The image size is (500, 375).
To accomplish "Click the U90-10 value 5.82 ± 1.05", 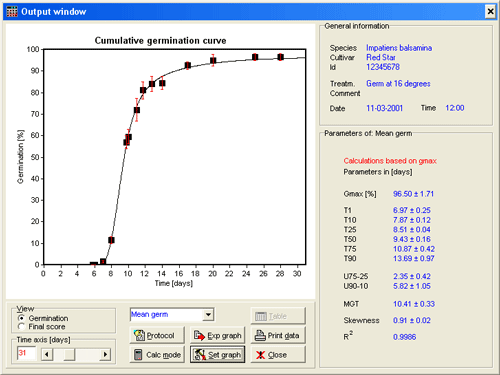I will 412,286.
